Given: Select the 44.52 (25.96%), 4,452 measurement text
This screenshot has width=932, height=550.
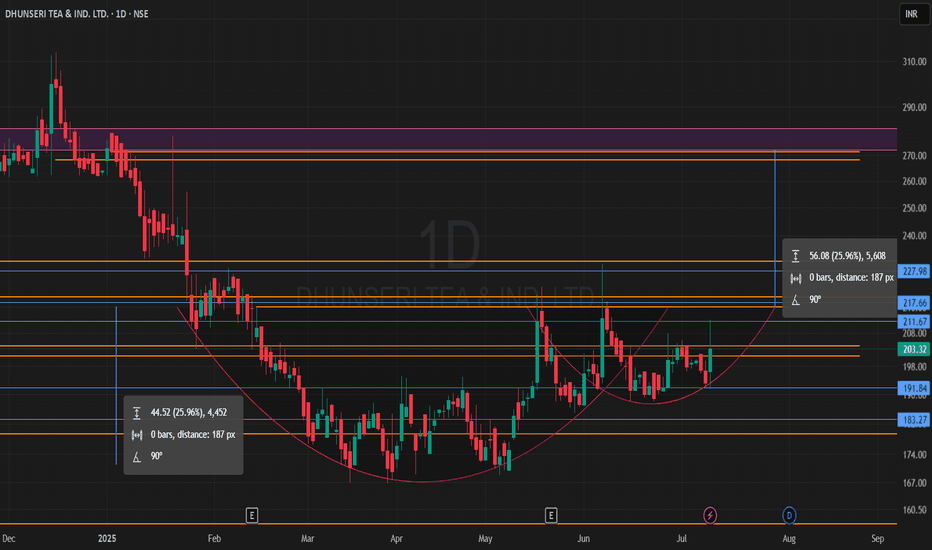Looking at the screenshot, I should coord(188,412).
